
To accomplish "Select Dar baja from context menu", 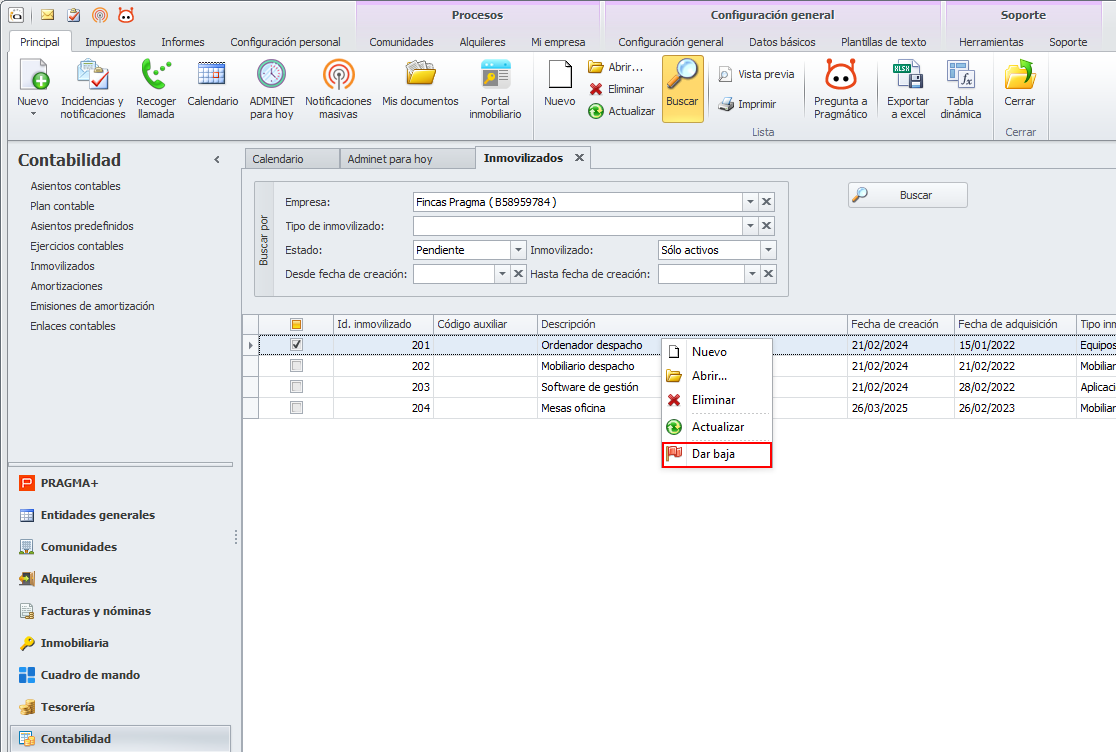I will [716, 455].
